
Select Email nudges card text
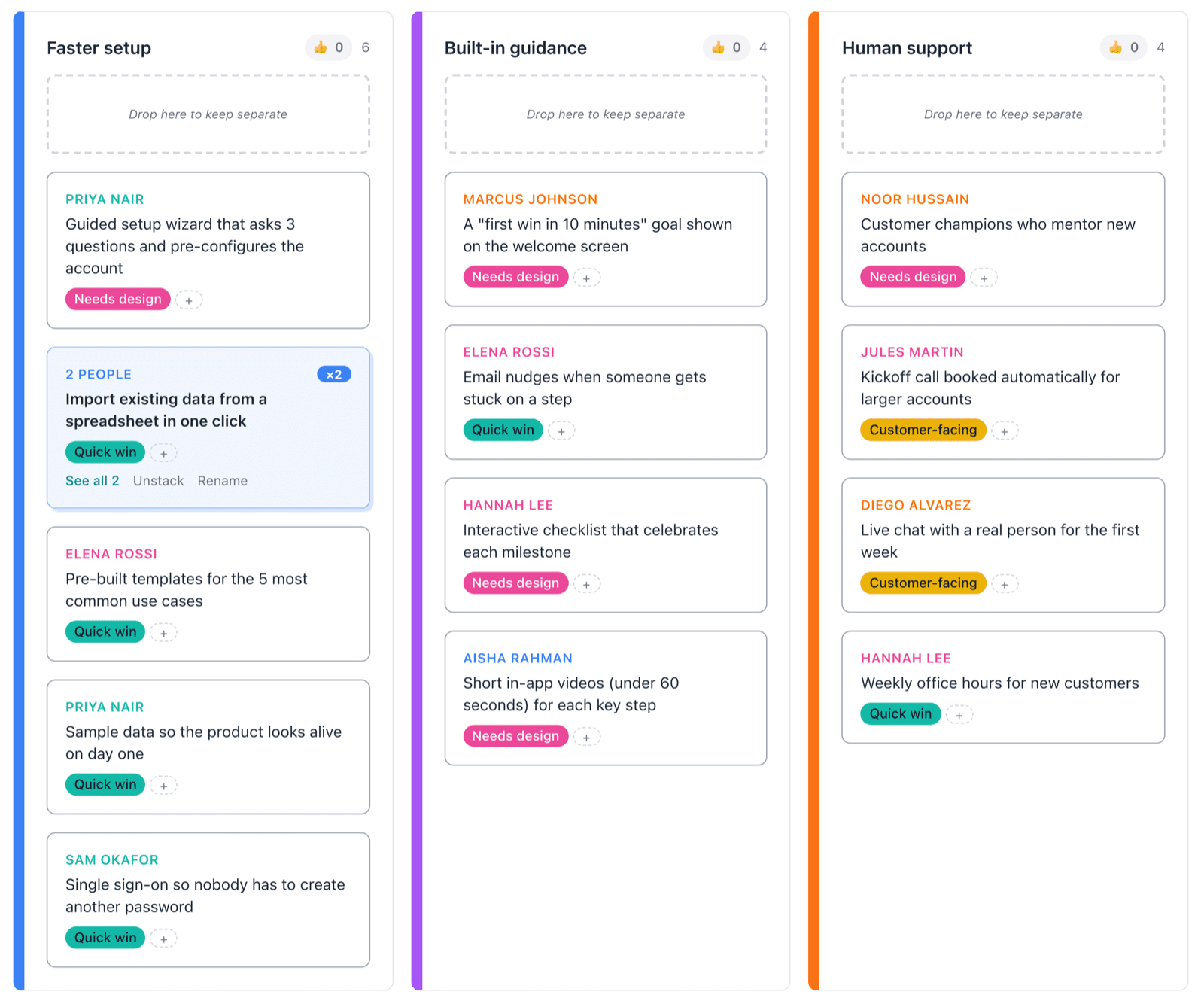tap(585, 388)
